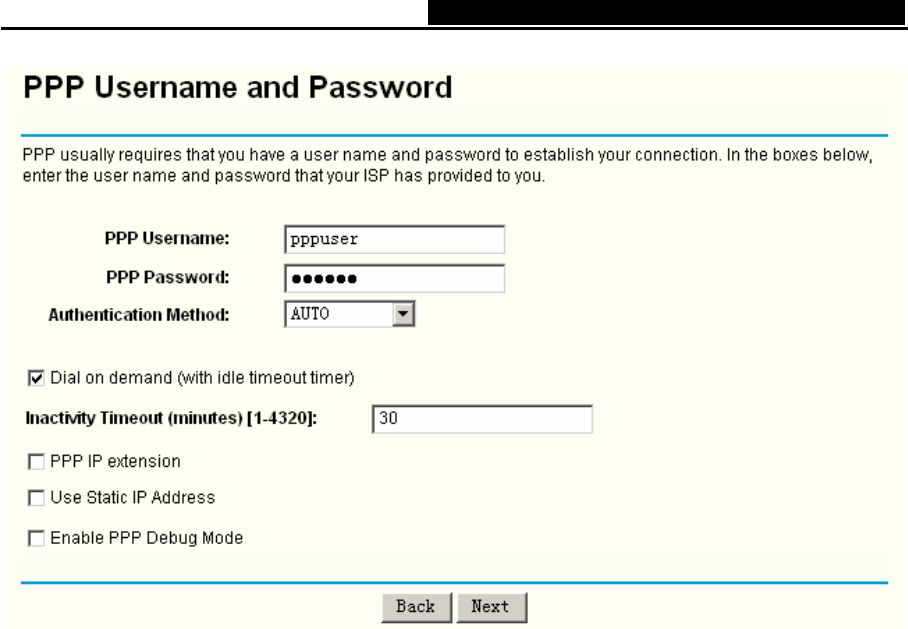This screenshot has height=629, width=908.
Task: Open the Authentication Method AUTO combo box
Action: click(x=350, y=314)
